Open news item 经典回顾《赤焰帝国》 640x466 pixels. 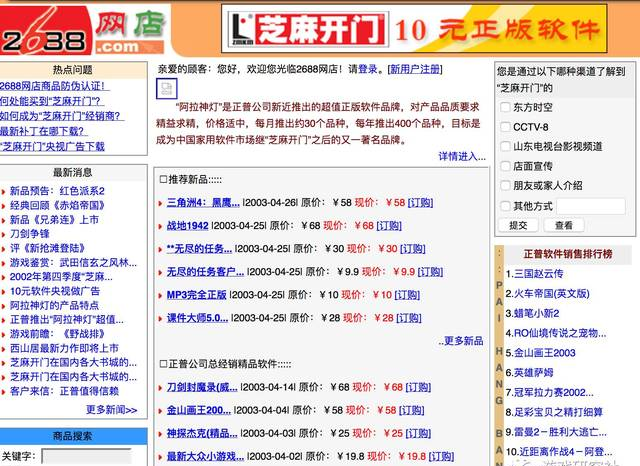click(x=57, y=205)
